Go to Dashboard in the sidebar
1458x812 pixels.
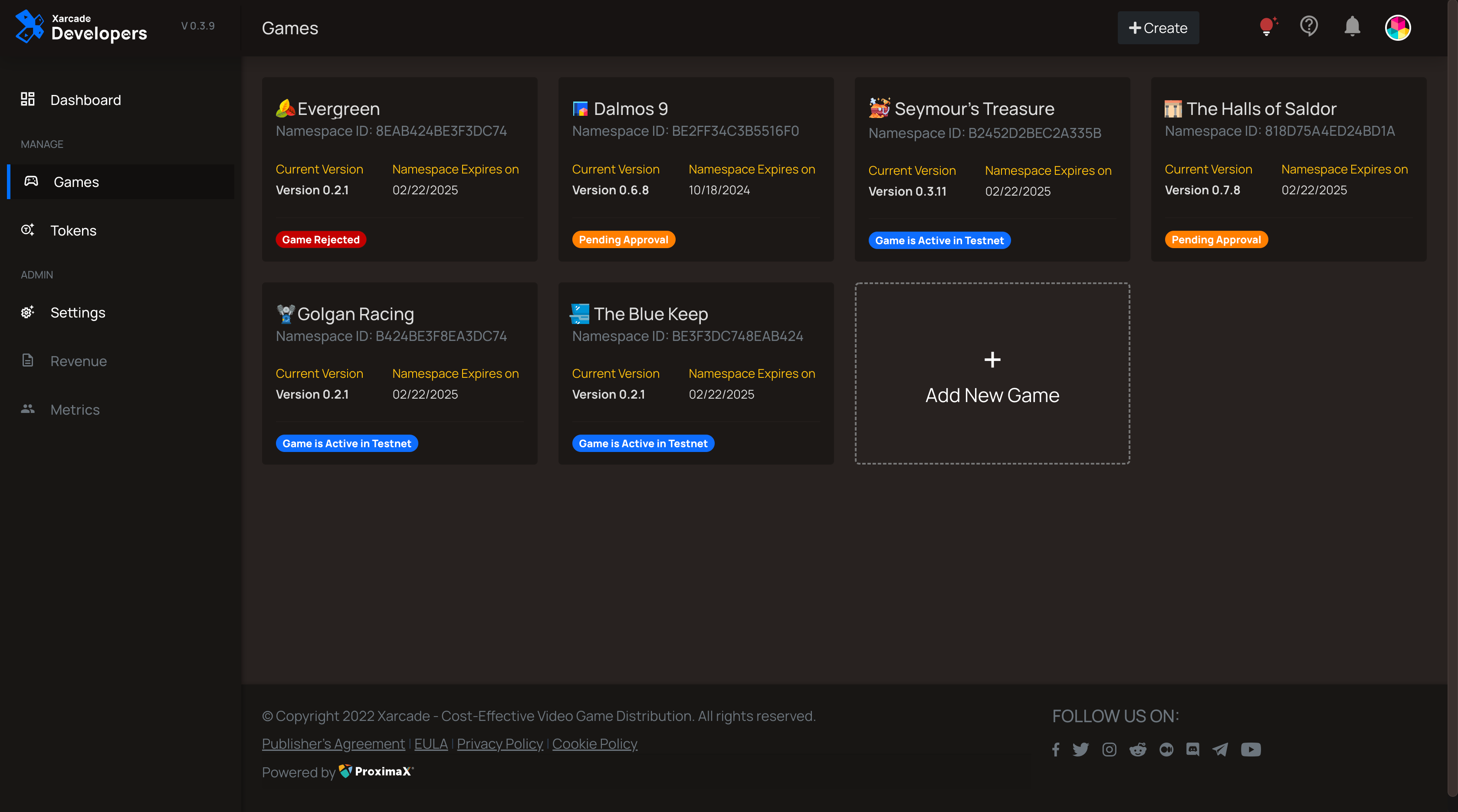coord(85,100)
